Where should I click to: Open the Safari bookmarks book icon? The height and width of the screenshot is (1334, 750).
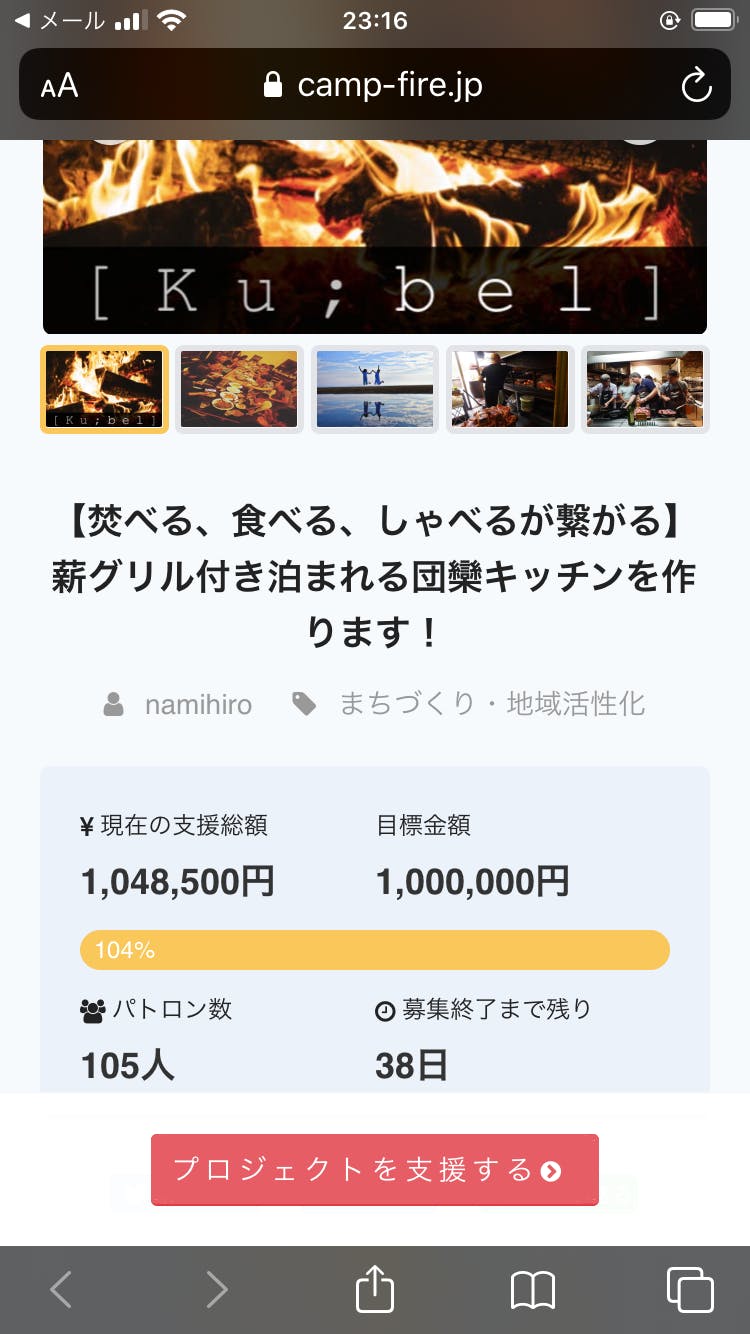click(532, 1290)
